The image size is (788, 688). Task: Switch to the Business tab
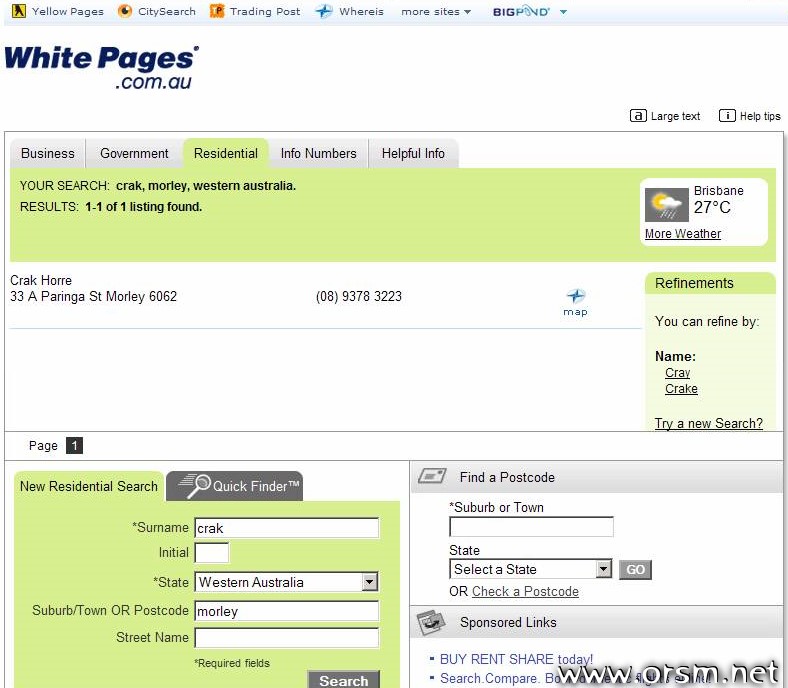[48, 153]
